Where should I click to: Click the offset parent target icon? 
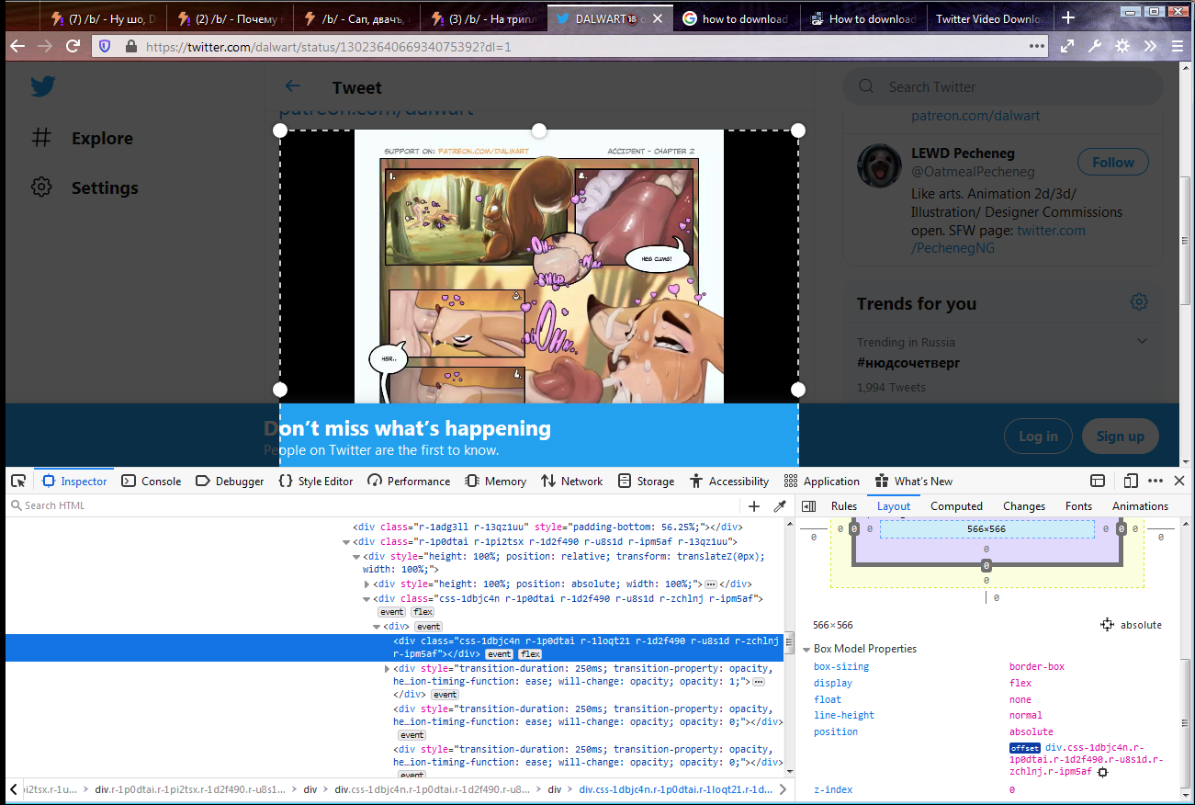(x=1103, y=772)
